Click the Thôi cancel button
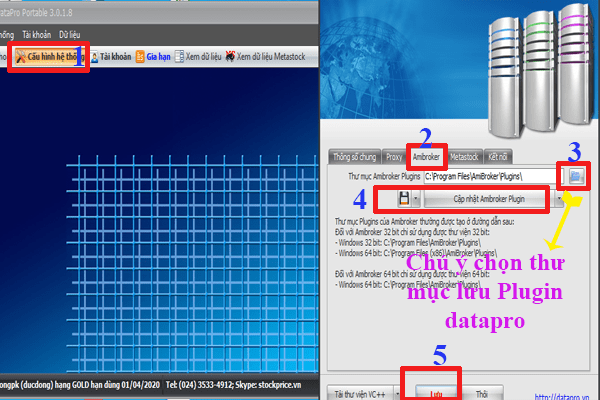This screenshot has height=400, width=600. point(482,394)
